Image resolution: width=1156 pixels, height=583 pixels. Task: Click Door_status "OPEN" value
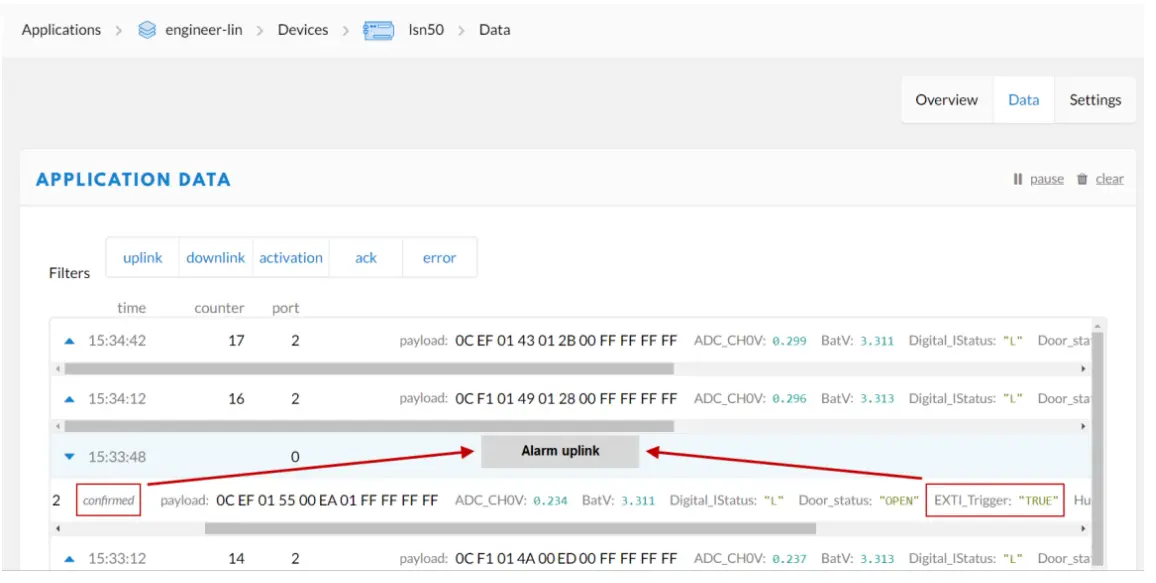[x=899, y=500]
